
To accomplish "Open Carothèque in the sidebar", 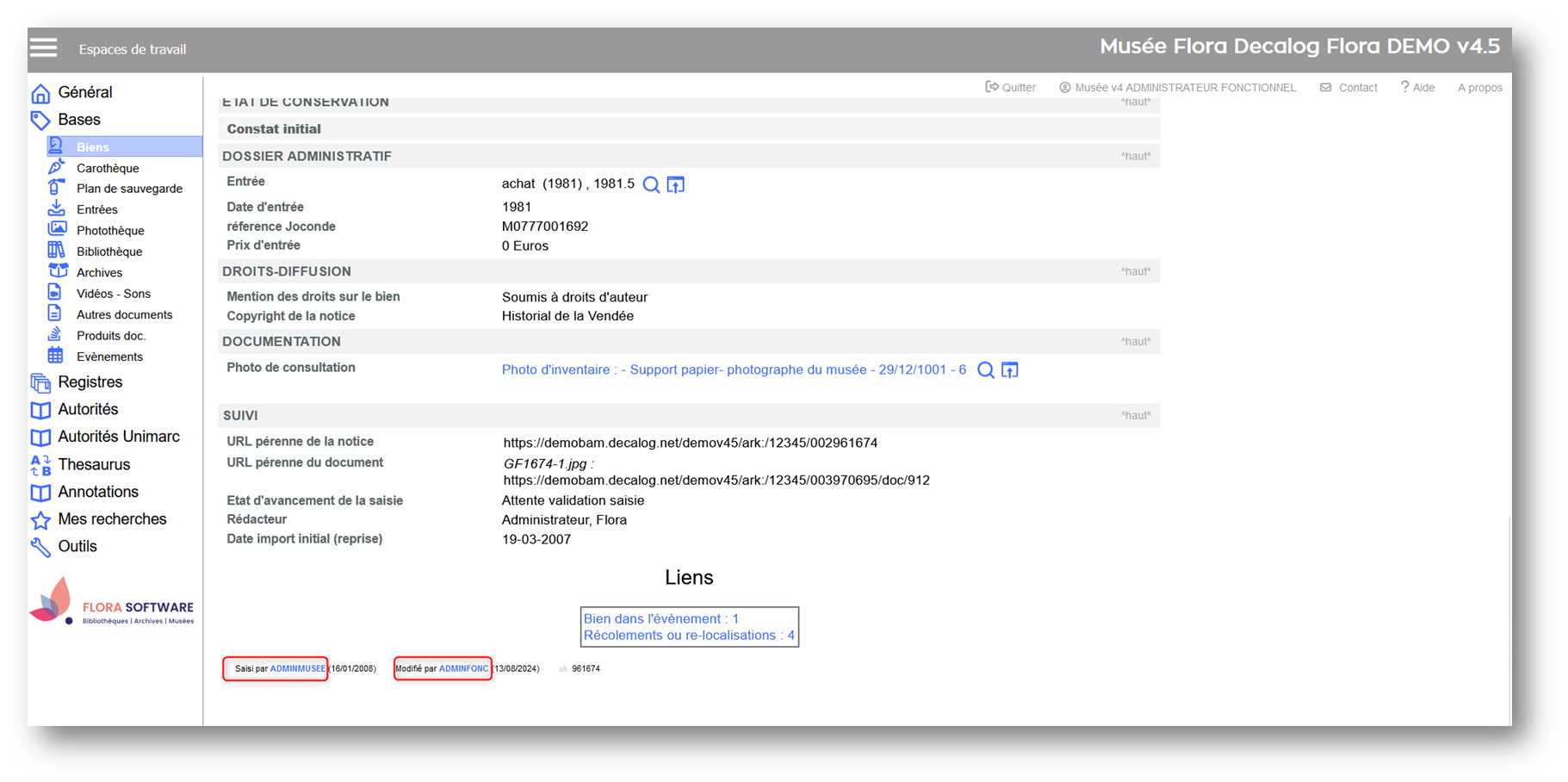I will click(107, 168).
